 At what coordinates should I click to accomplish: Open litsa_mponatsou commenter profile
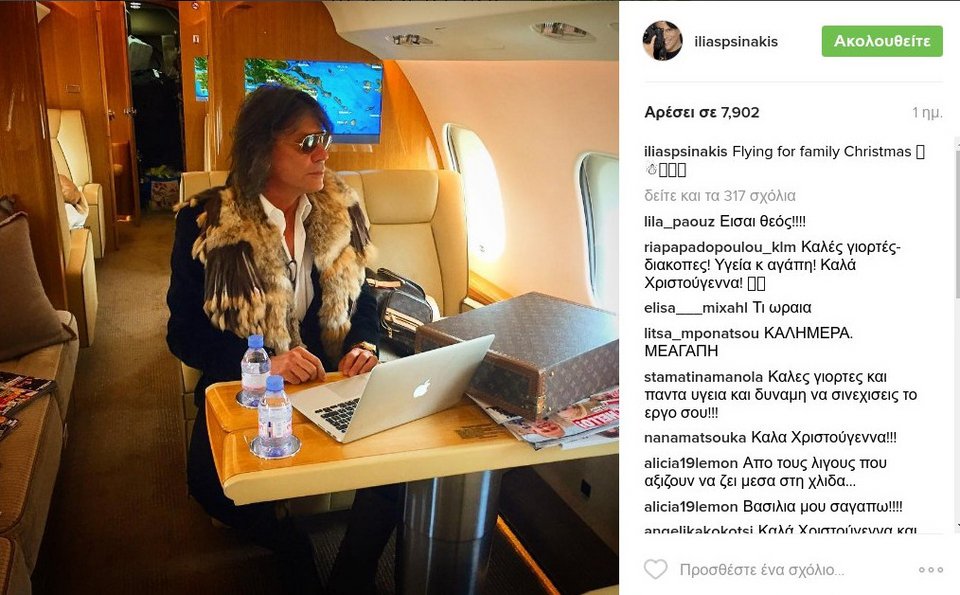[702, 334]
